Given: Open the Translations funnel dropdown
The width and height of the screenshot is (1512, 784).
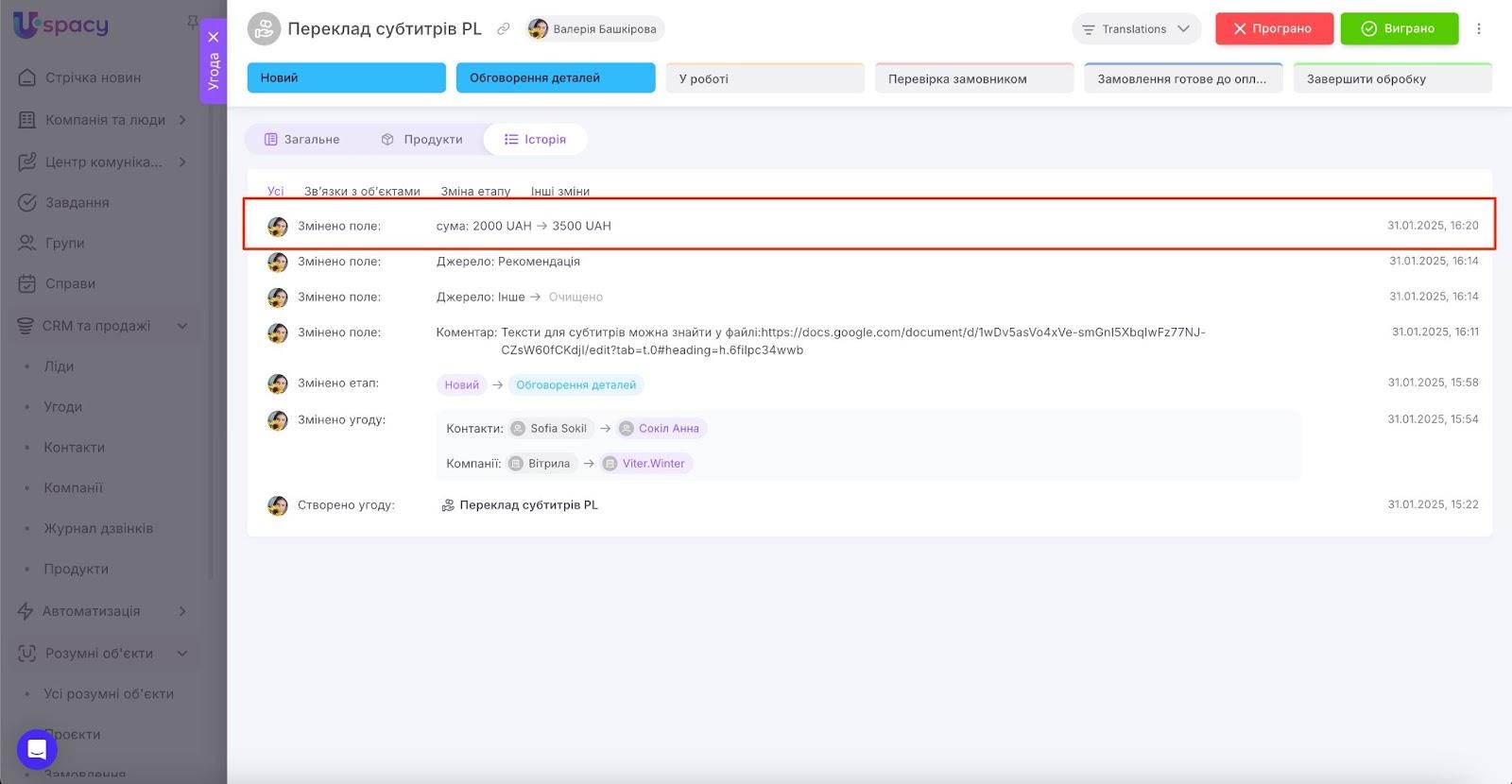Looking at the screenshot, I should pyautogui.click(x=1136, y=29).
